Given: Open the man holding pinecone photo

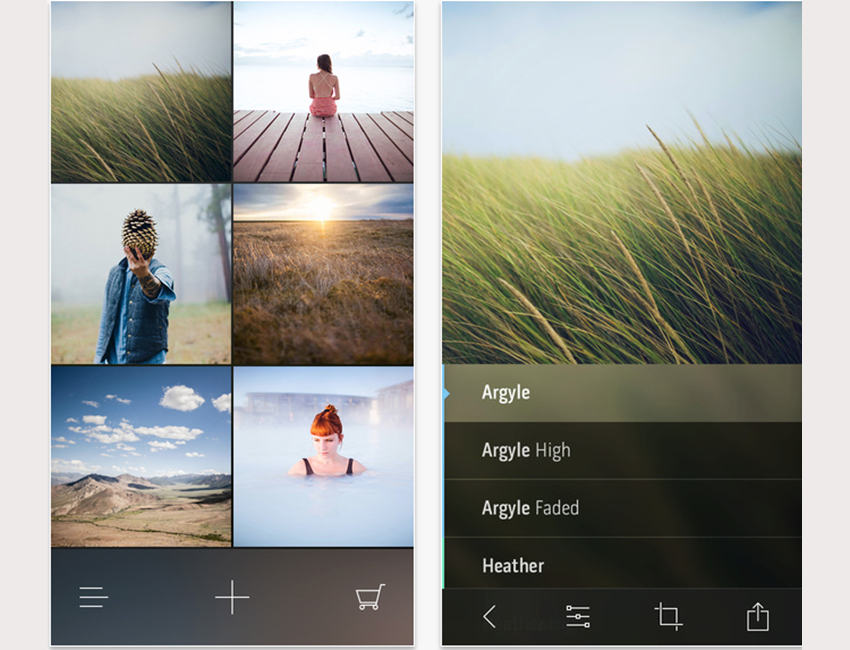Looking at the screenshot, I should pyautogui.click(x=141, y=274).
